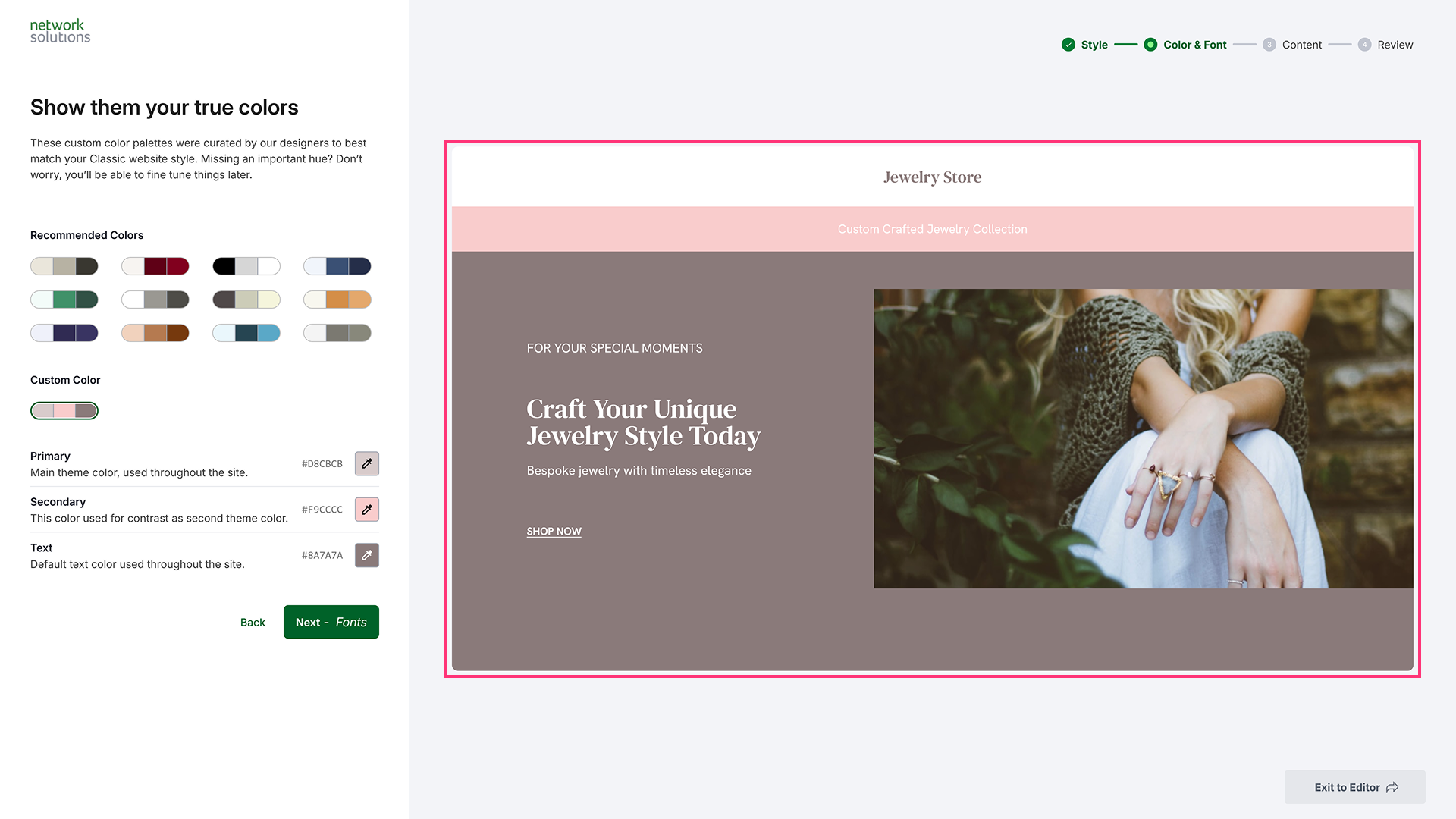Open the Text color eyedropper picker

(x=367, y=555)
